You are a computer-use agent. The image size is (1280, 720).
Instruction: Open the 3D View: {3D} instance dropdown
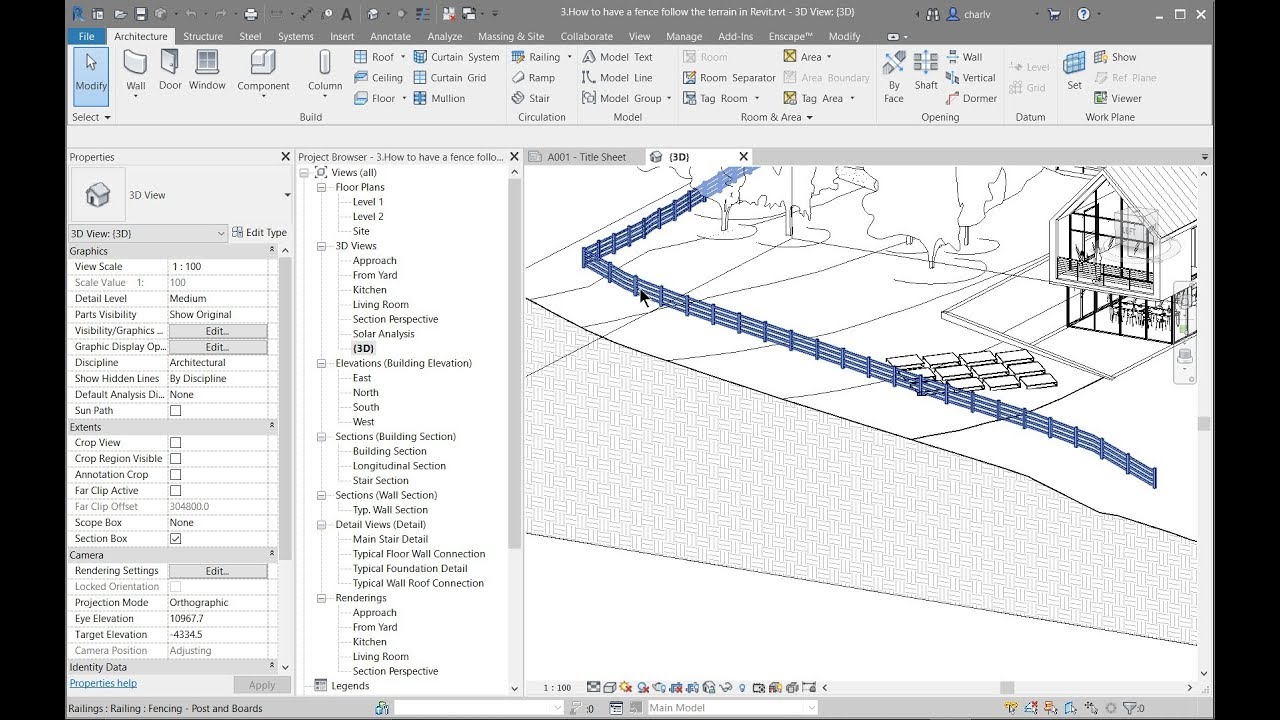pos(221,234)
